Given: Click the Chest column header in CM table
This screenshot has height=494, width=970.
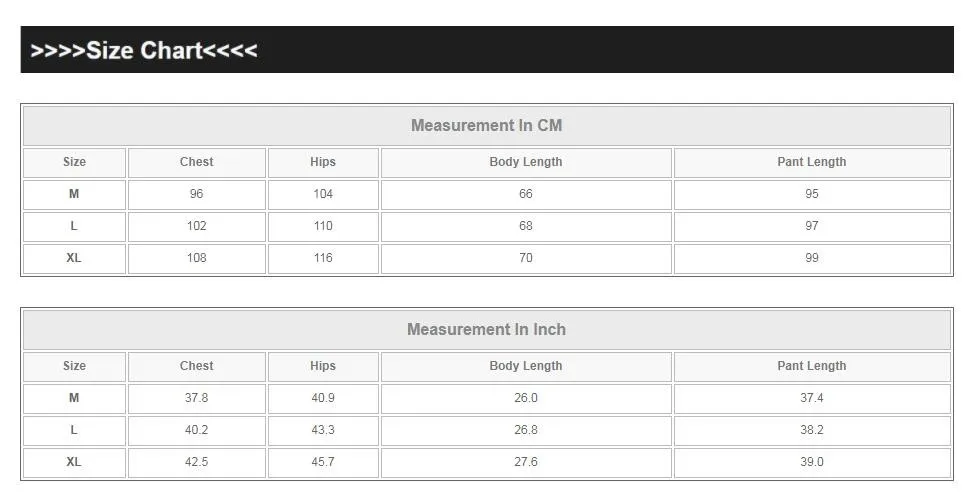Looking at the screenshot, I should tap(196, 162).
